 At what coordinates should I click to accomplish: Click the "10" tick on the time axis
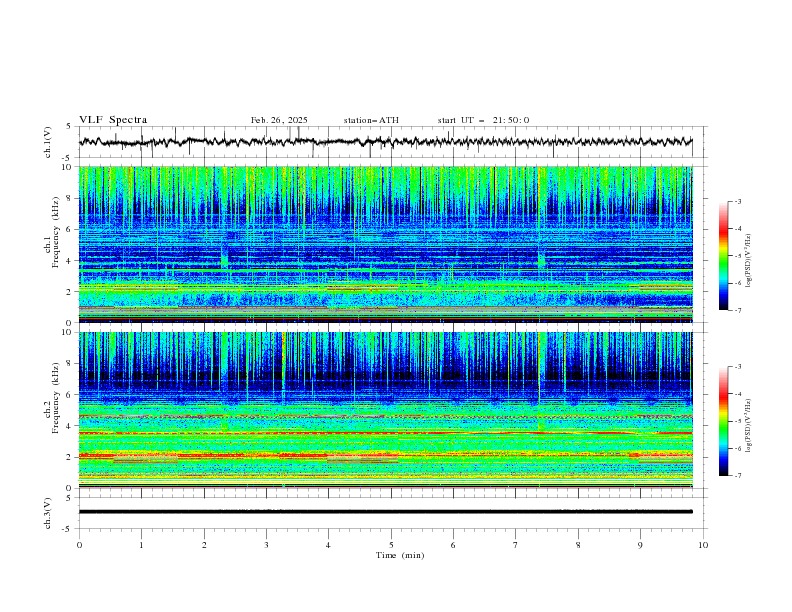click(703, 545)
